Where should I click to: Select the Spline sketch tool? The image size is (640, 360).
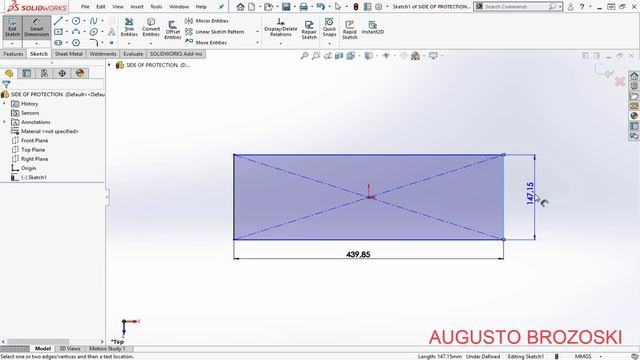tap(93, 21)
